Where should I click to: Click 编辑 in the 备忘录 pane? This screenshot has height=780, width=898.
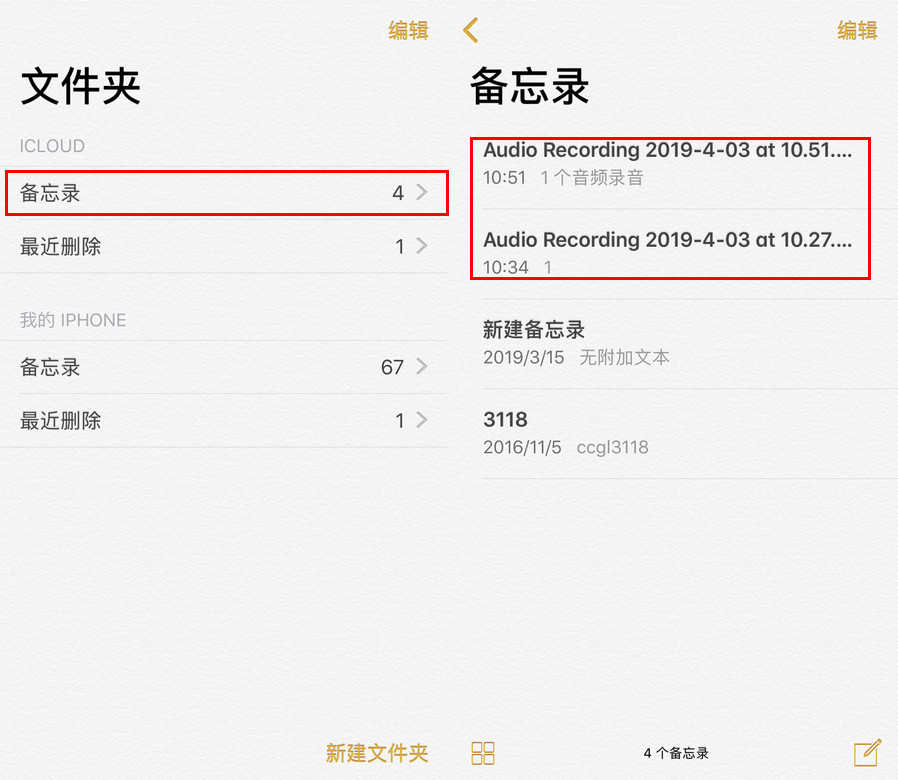click(857, 30)
